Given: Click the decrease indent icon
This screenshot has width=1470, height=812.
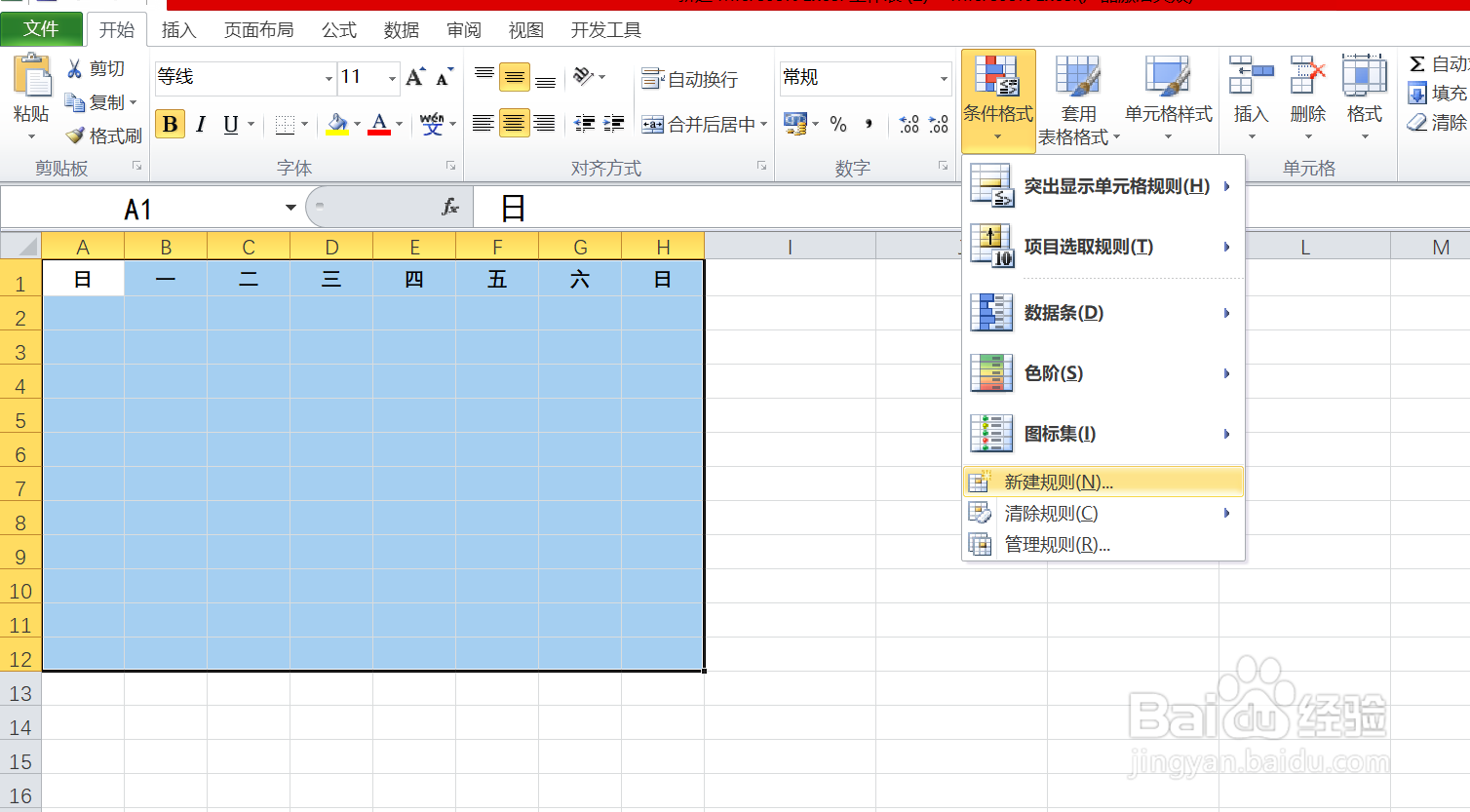Looking at the screenshot, I should tap(585, 123).
